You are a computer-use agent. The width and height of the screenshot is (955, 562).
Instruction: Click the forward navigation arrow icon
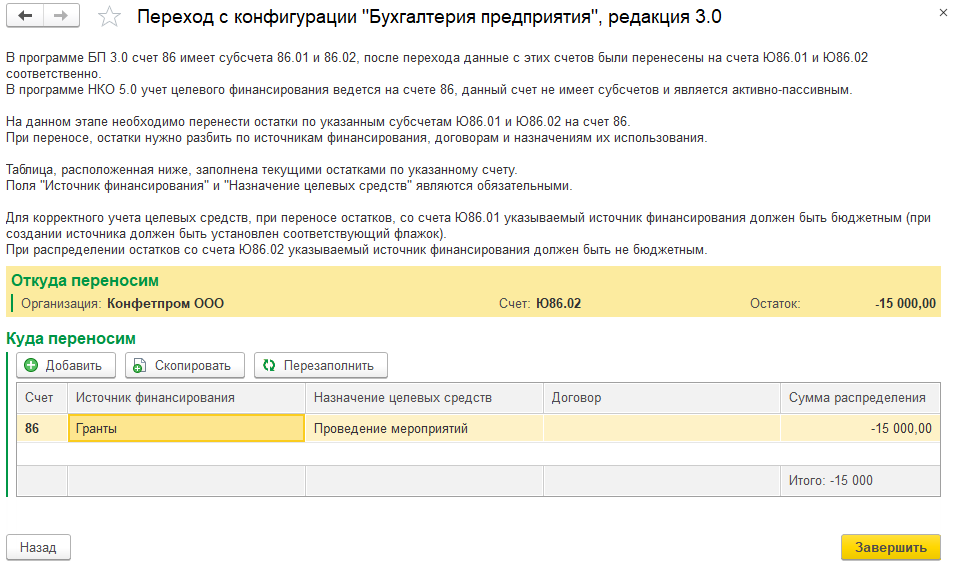tap(62, 17)
